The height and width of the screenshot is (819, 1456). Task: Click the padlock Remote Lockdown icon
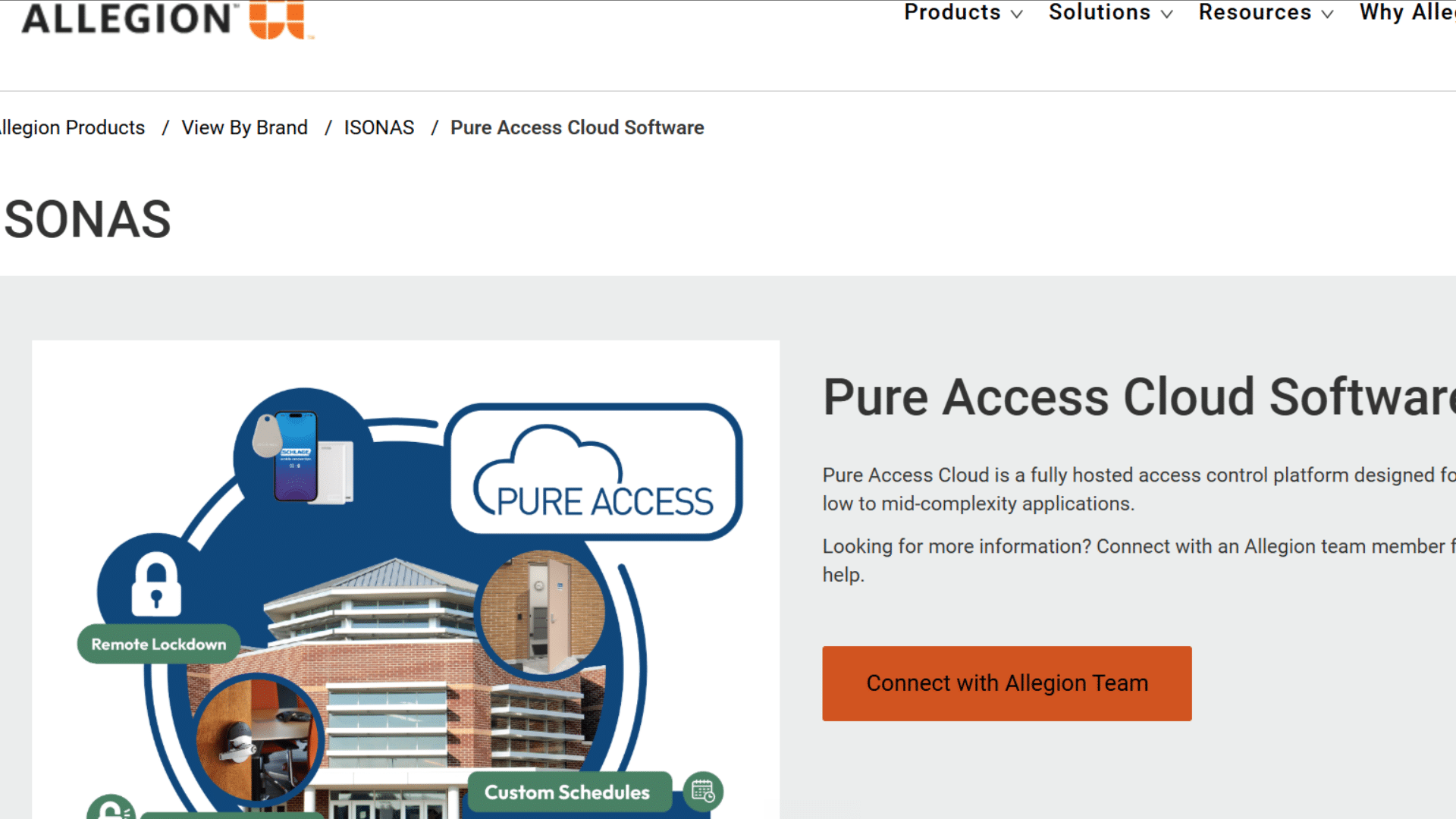pos(156,584)
